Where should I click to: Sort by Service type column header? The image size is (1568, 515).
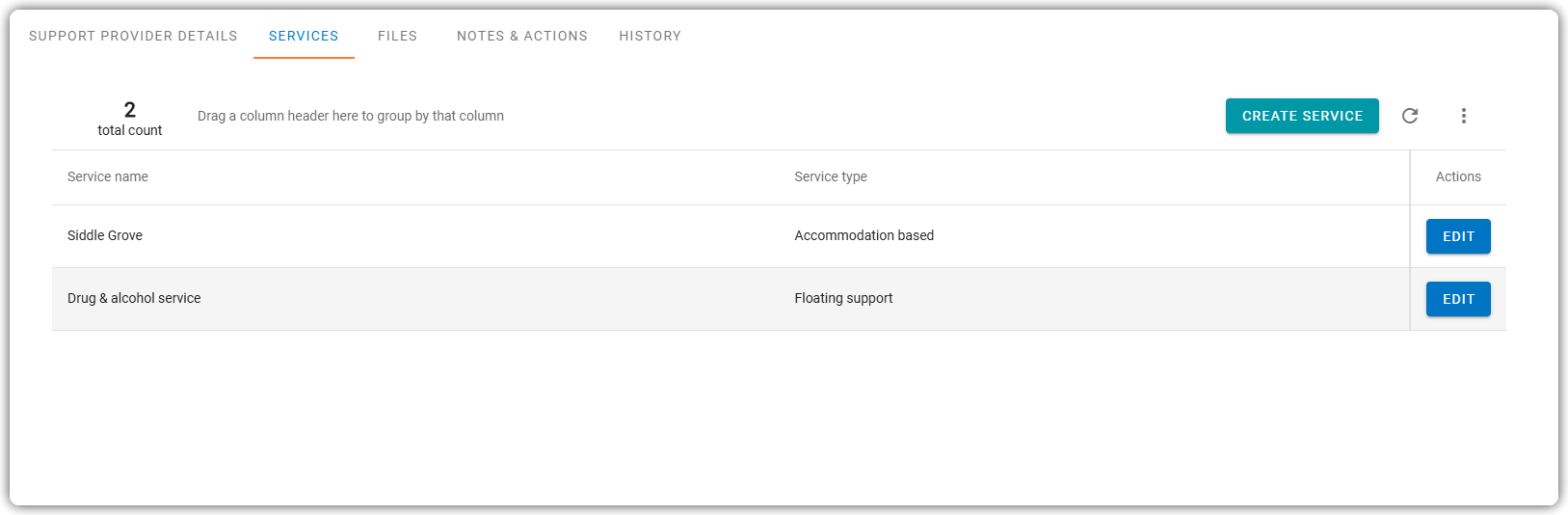point(831,176)
